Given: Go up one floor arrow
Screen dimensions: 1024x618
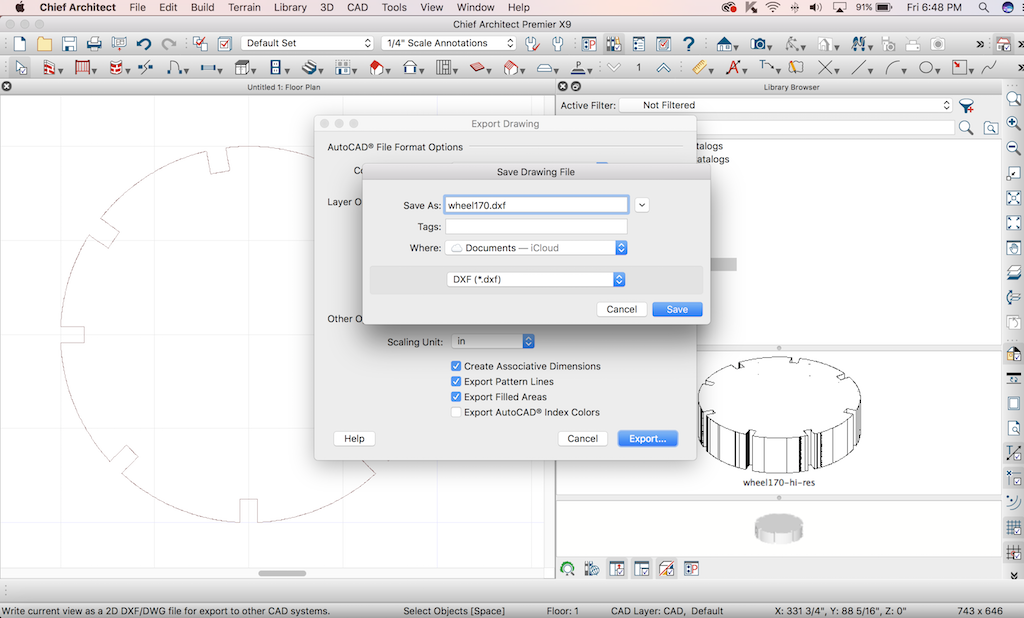Looking at the screenshot, I should coord(664,67).
